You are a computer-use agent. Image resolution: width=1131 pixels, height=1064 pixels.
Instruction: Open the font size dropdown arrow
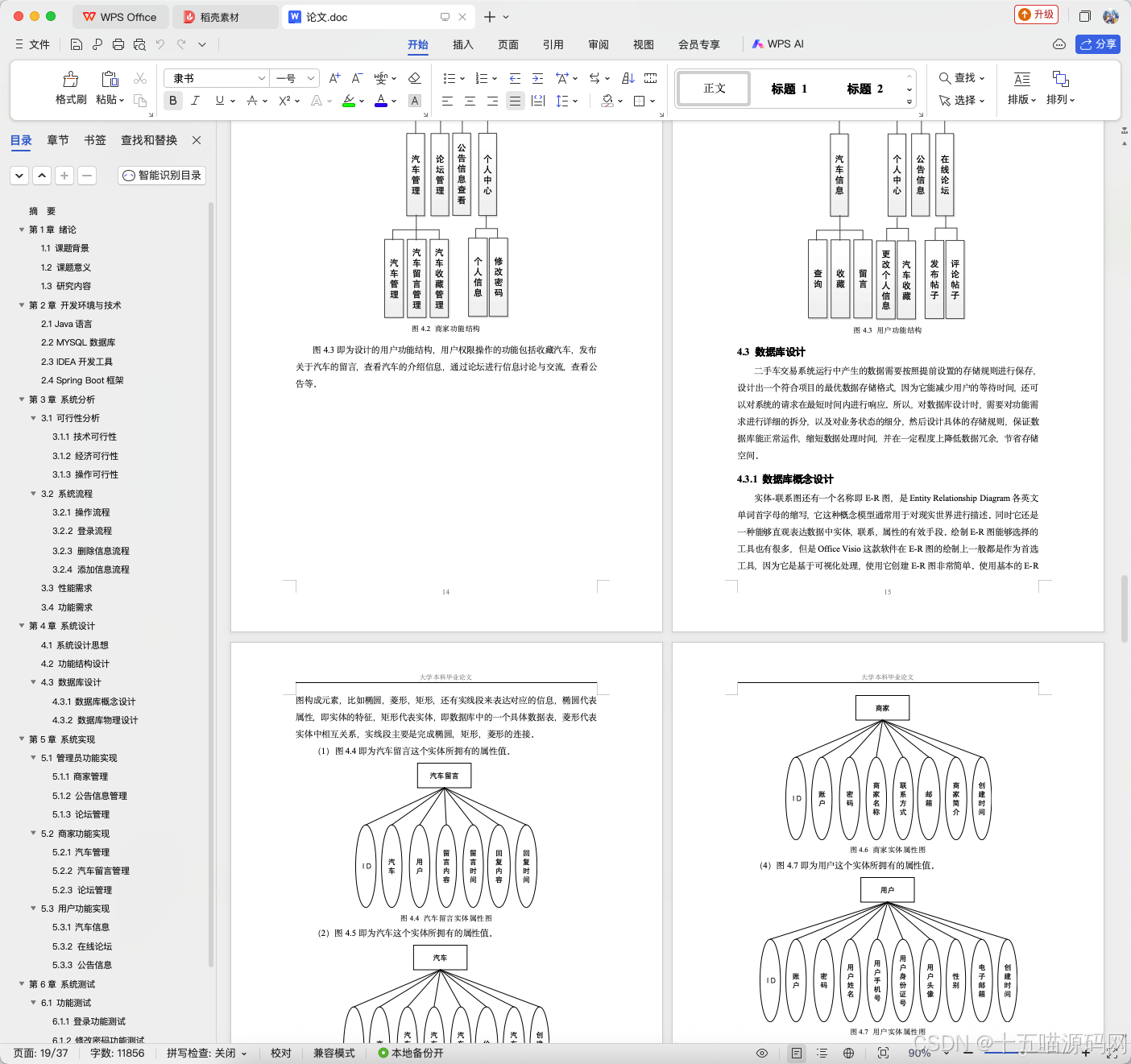tap(311, 78)
